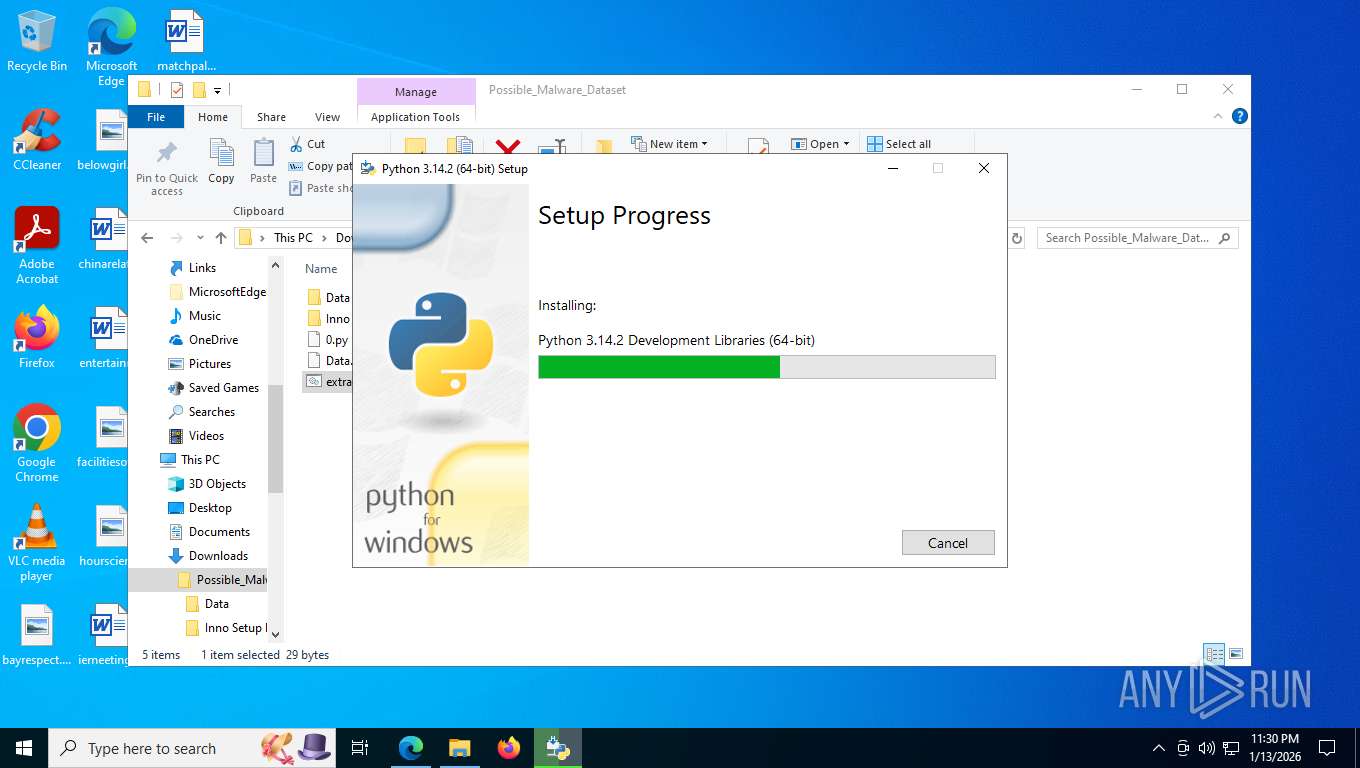Click the search box in Explorer
This screenshot has width=1360, height=768.
point(1136,238)
